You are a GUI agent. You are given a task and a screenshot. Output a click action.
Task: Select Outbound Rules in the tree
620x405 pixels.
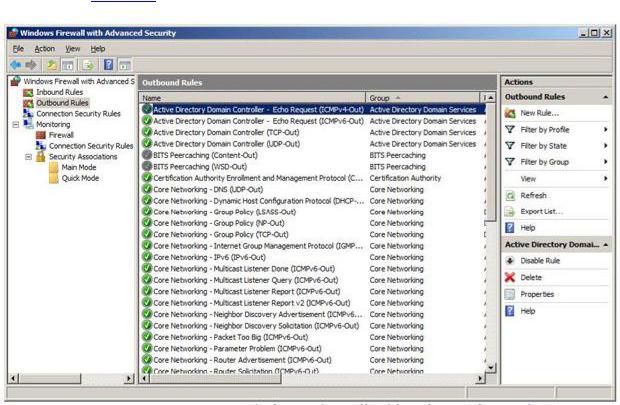[62, 103]
